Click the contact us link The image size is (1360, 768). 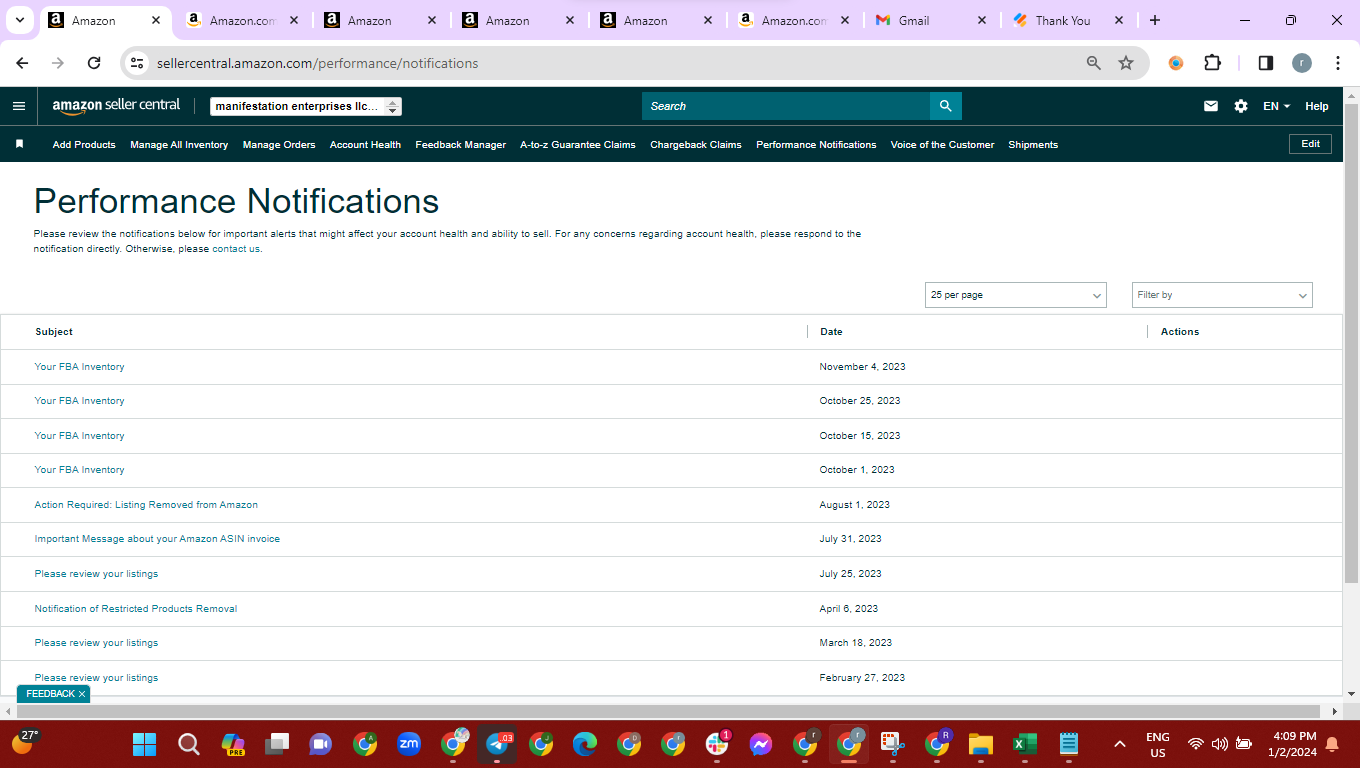pyautogui.click(x=236, y=249)
